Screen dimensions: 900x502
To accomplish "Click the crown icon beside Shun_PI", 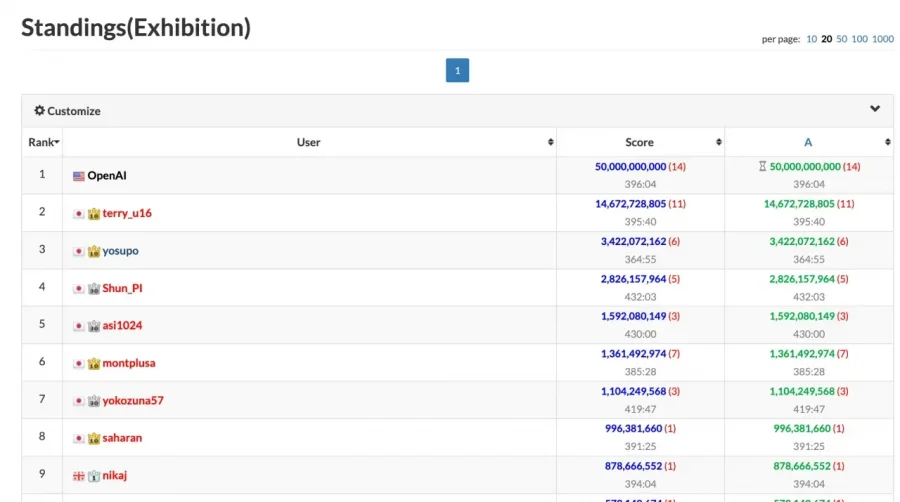I will [94, 289].
